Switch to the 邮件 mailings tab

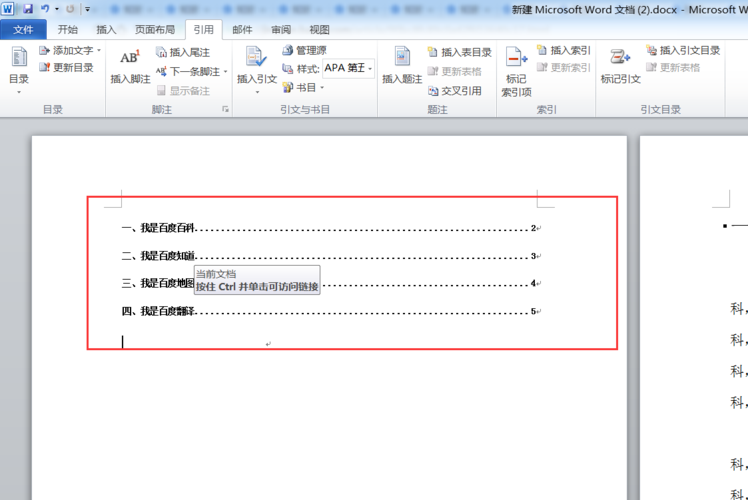pyautogui.click(x=242, y=30)
